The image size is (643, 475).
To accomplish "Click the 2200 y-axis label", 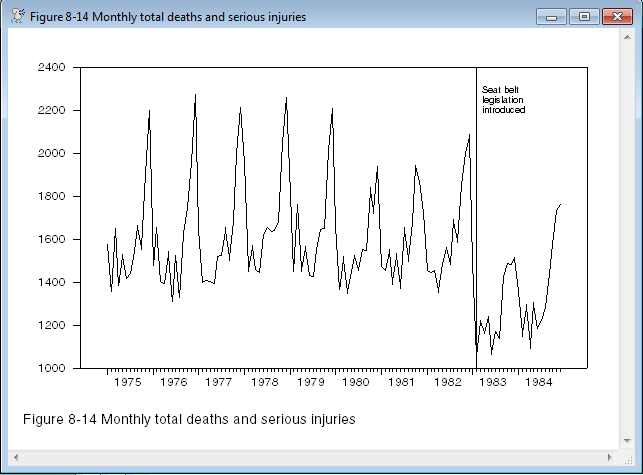I will 51,111.
